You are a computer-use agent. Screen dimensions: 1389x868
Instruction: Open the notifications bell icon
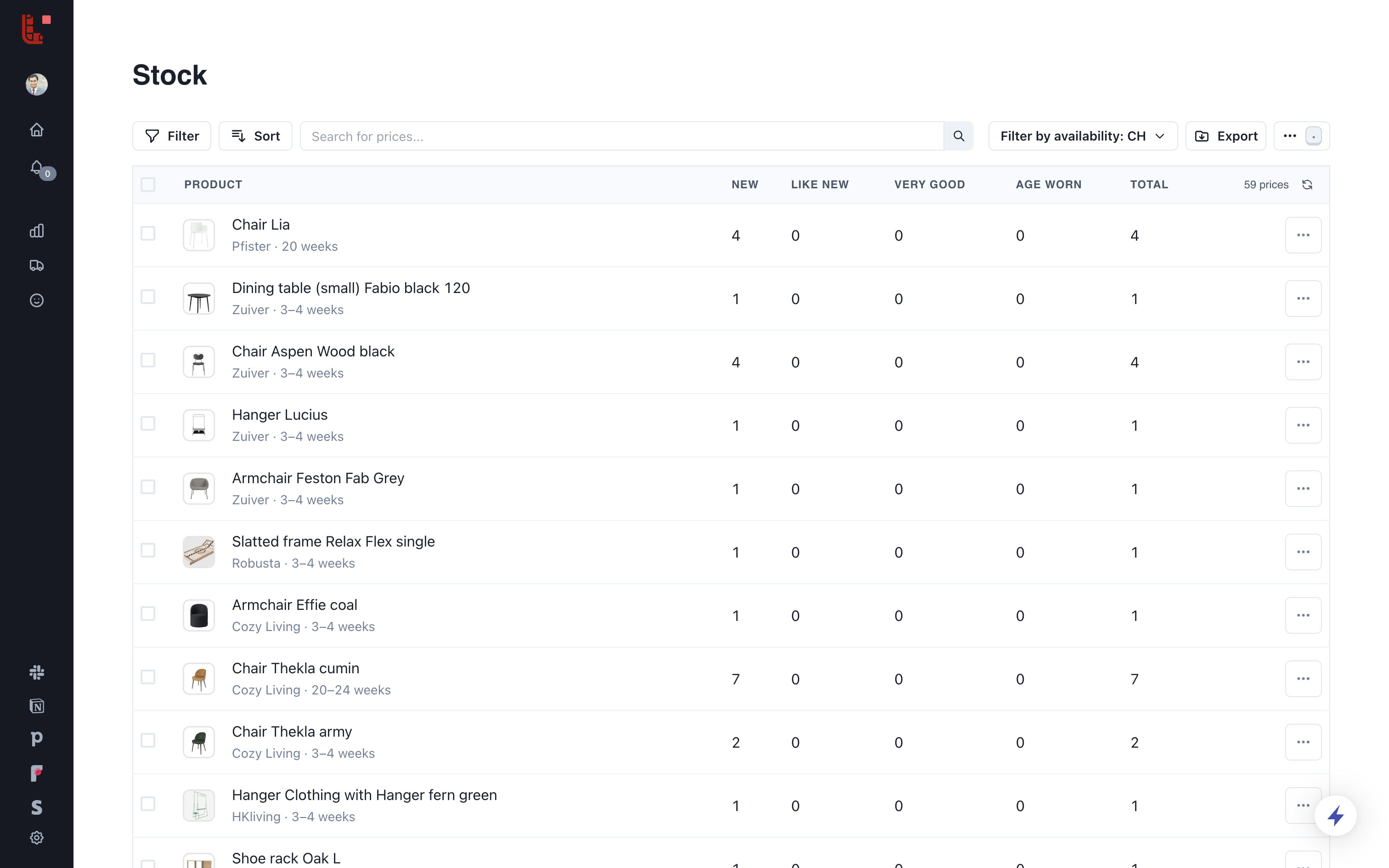tap(37, 168)
